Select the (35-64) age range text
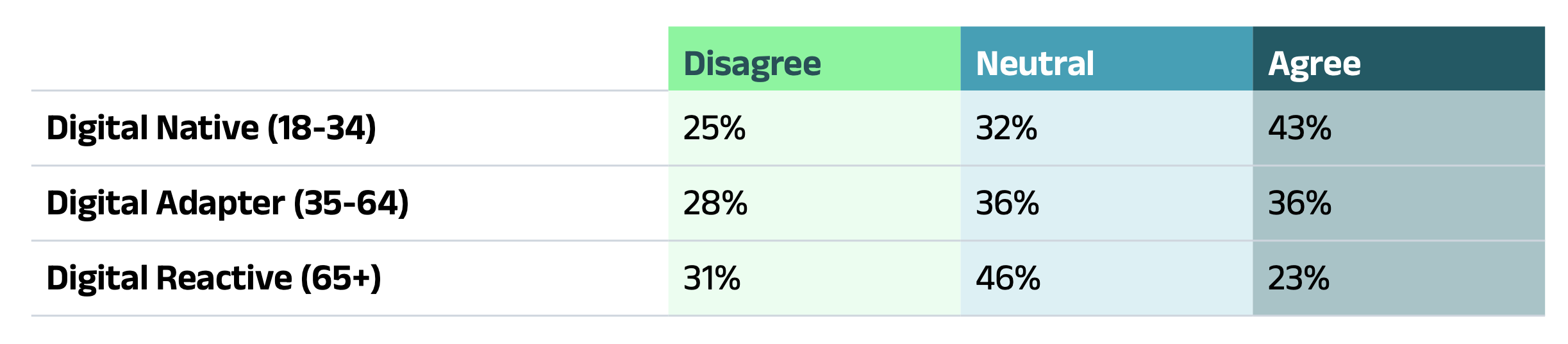The width and height of the screenshot is (1568, 344). point(351,203)
